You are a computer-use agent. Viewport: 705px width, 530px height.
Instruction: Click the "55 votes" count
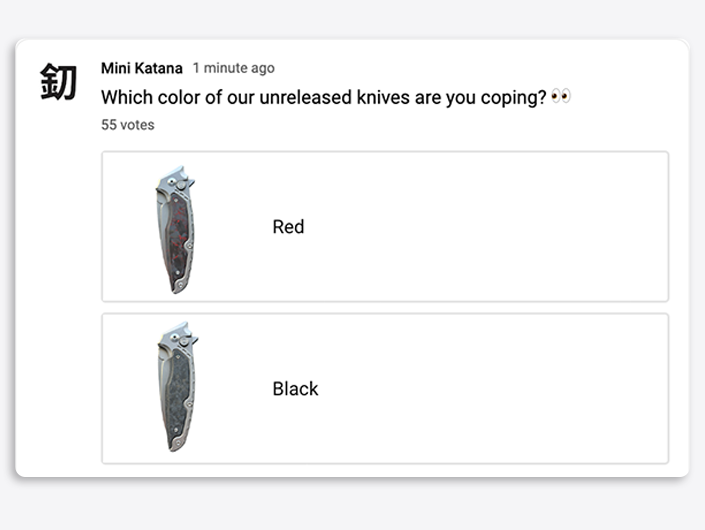click(128, 125)
